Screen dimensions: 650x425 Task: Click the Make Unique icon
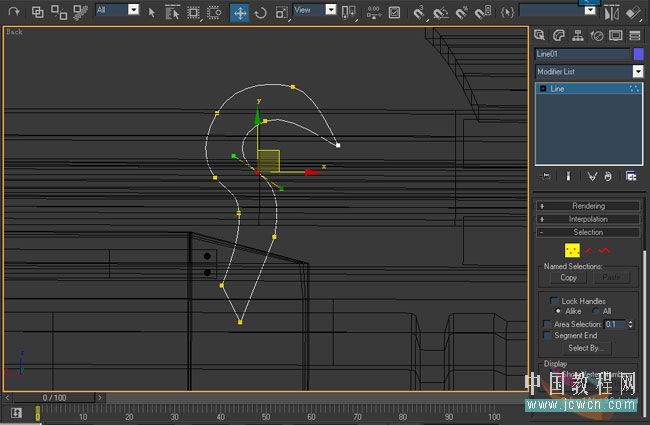click(592, 176)
